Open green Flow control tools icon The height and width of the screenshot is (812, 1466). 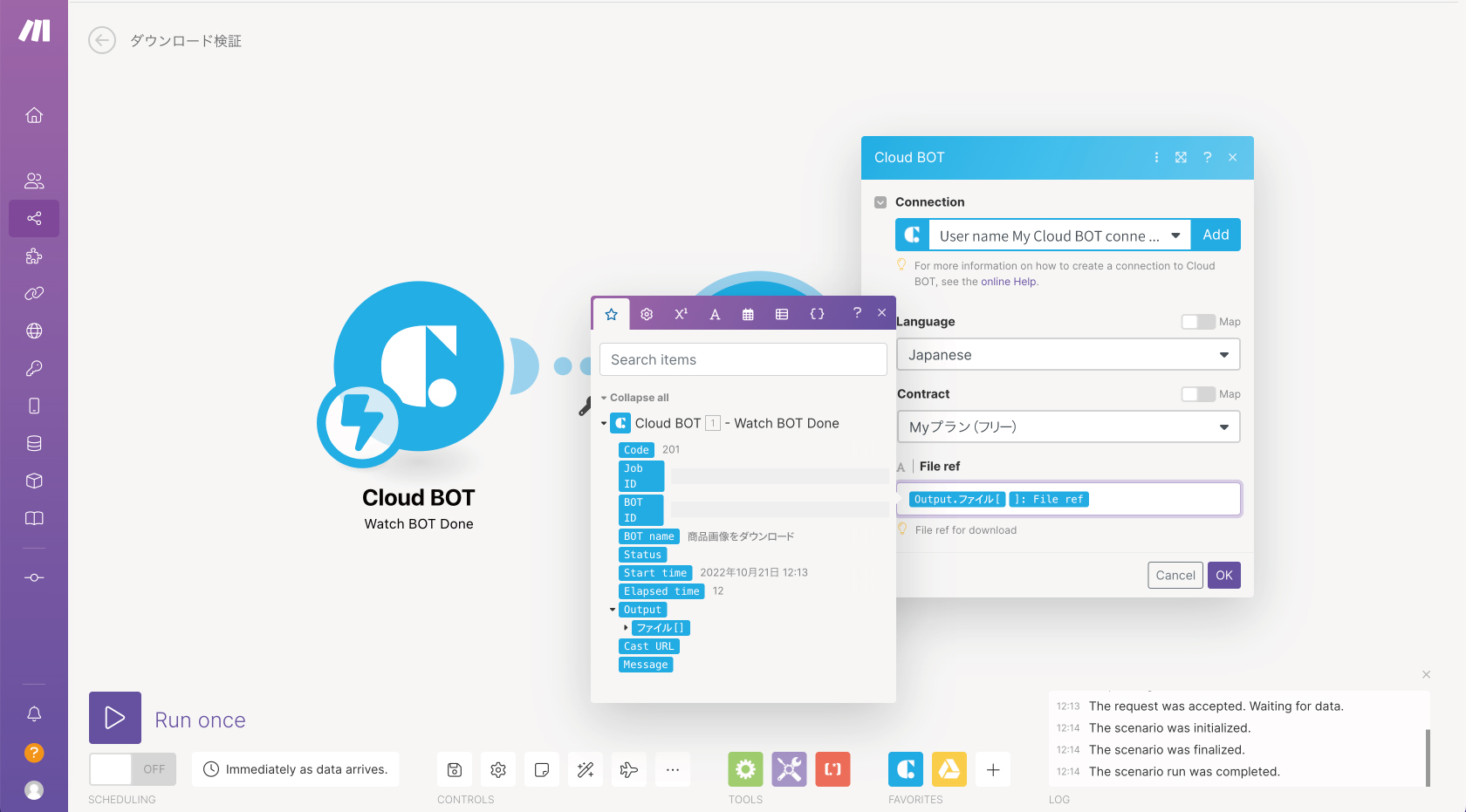point(745,769)
